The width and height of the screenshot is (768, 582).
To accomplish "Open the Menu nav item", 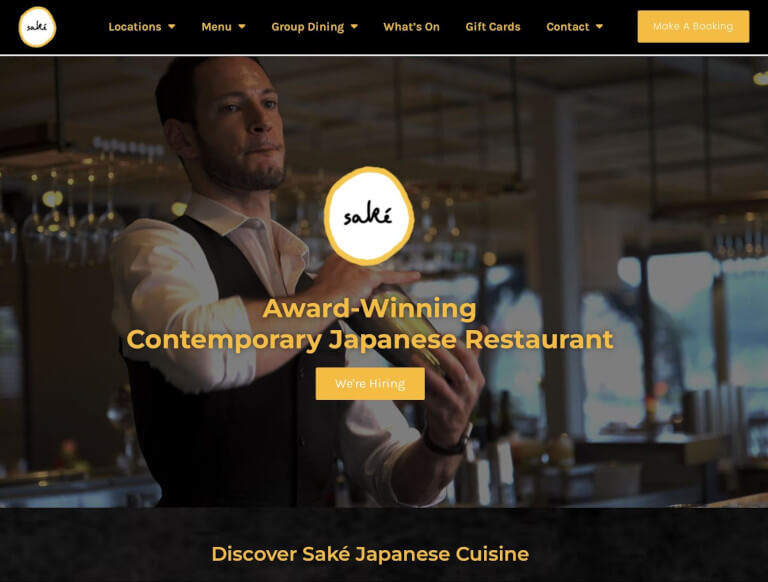I will click(216, 27).
